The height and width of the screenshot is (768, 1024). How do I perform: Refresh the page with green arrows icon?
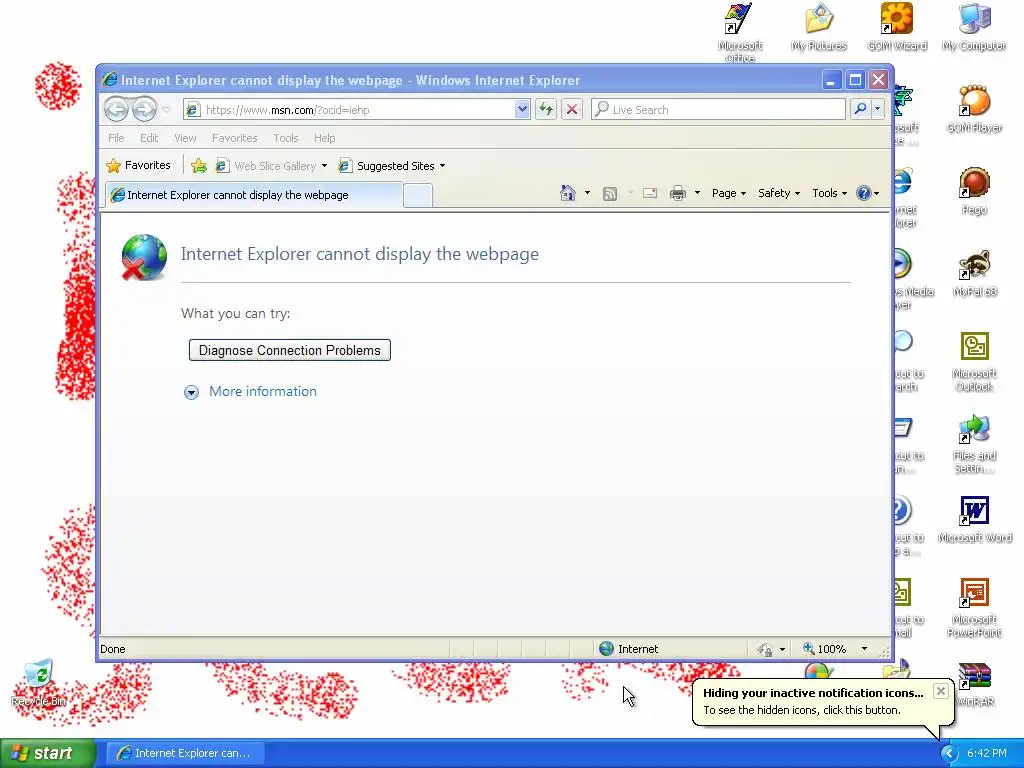coord(545,110)
